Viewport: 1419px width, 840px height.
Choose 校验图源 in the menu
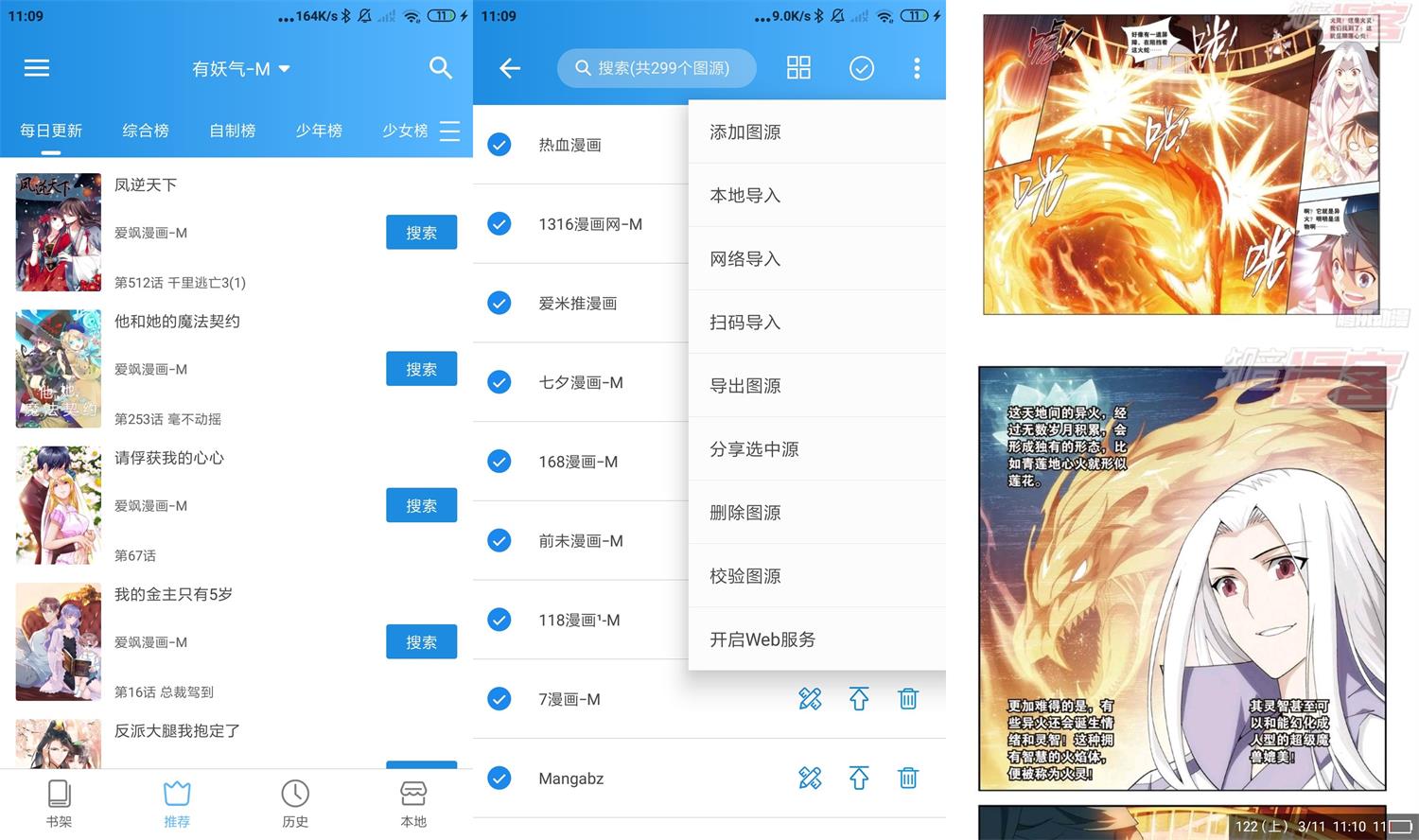pyautogui.click(x=745, y=575)
